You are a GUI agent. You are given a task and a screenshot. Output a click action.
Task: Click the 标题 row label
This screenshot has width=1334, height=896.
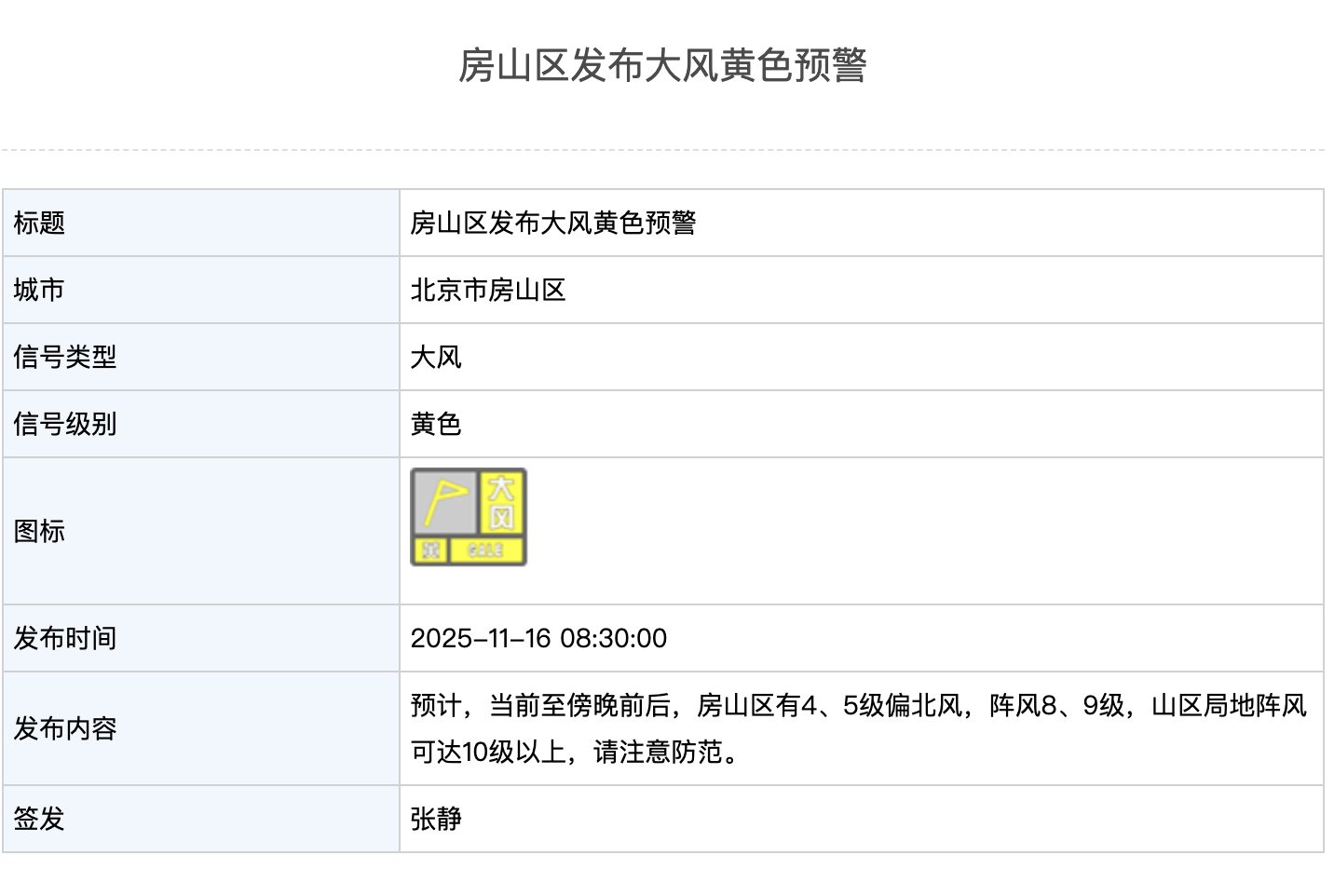pyautogui.click(x=39, y=224)
